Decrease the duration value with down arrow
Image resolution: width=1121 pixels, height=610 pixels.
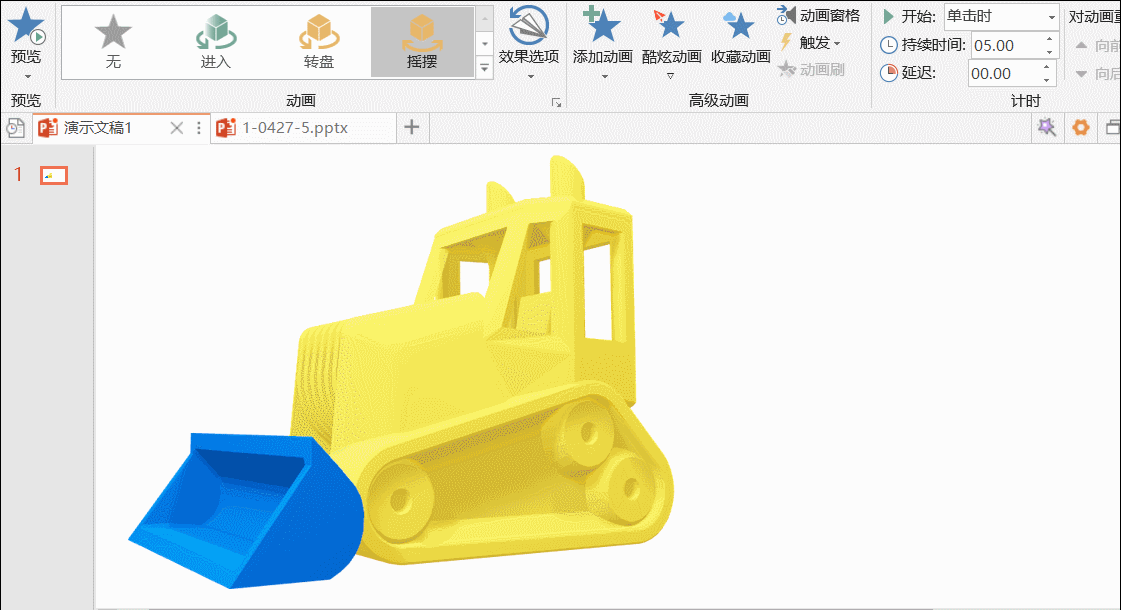1050,52
